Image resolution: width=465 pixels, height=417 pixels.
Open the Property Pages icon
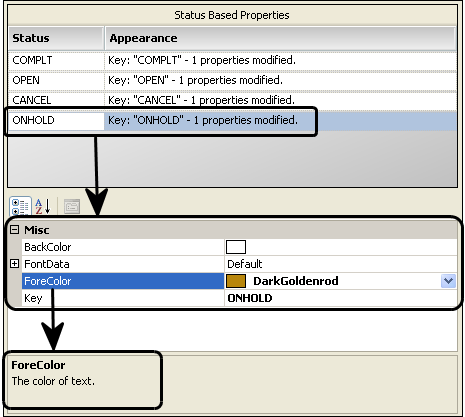(x=72, y=206)
